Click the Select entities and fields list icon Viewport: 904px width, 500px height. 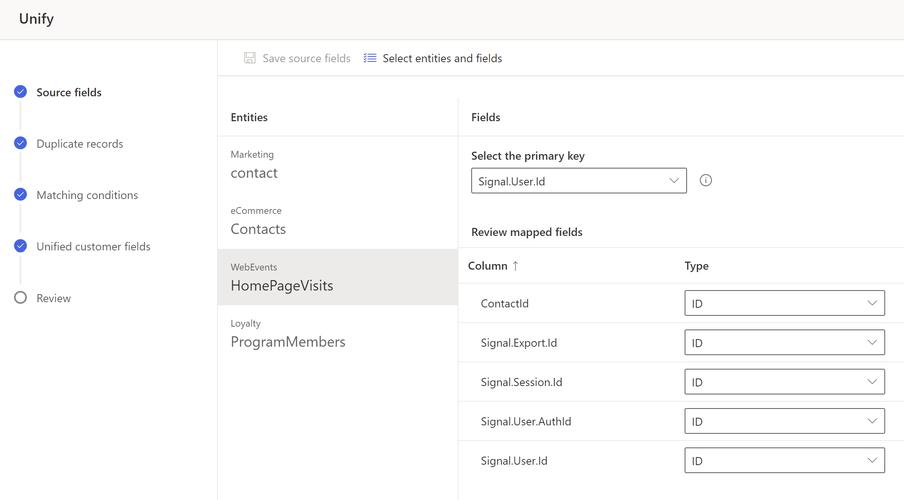370,58
